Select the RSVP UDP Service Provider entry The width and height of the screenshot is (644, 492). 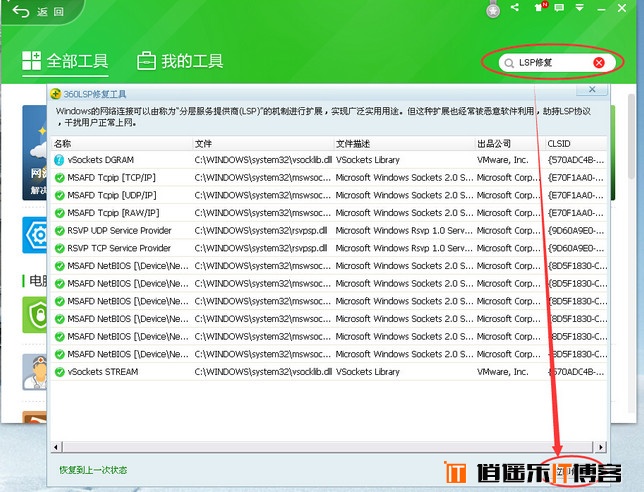[x=119, y=230]
